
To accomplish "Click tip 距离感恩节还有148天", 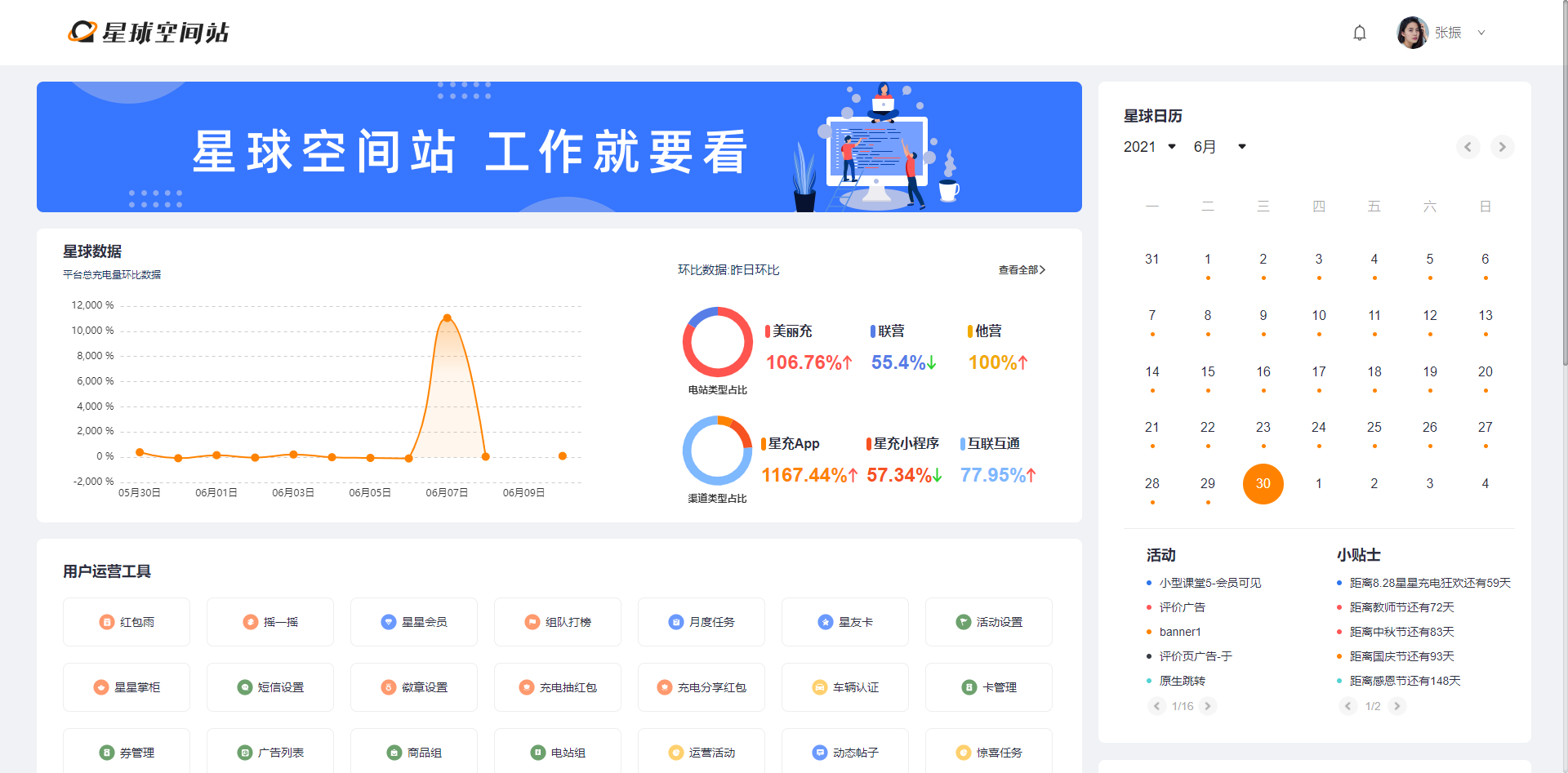I will click(1405, 681).
